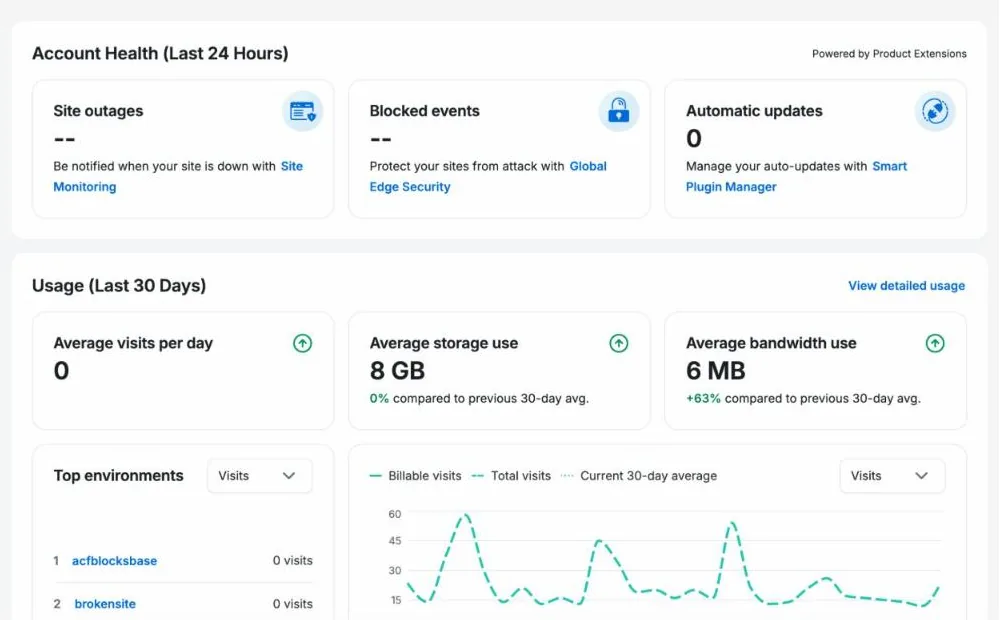Toggle the Total visits legend entry
The width and height of the screenshot is (1000, 620).
[x=511, y=476]
